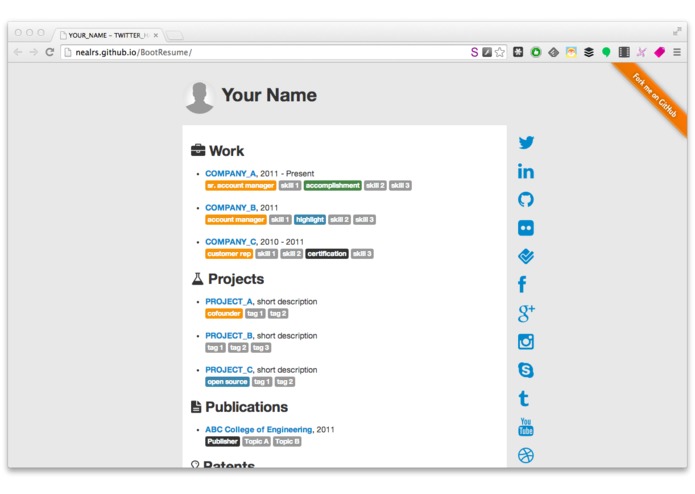Click the purple S extension icon
The height and width of the screenshot is (494, 695).
[x=474, y=52]
